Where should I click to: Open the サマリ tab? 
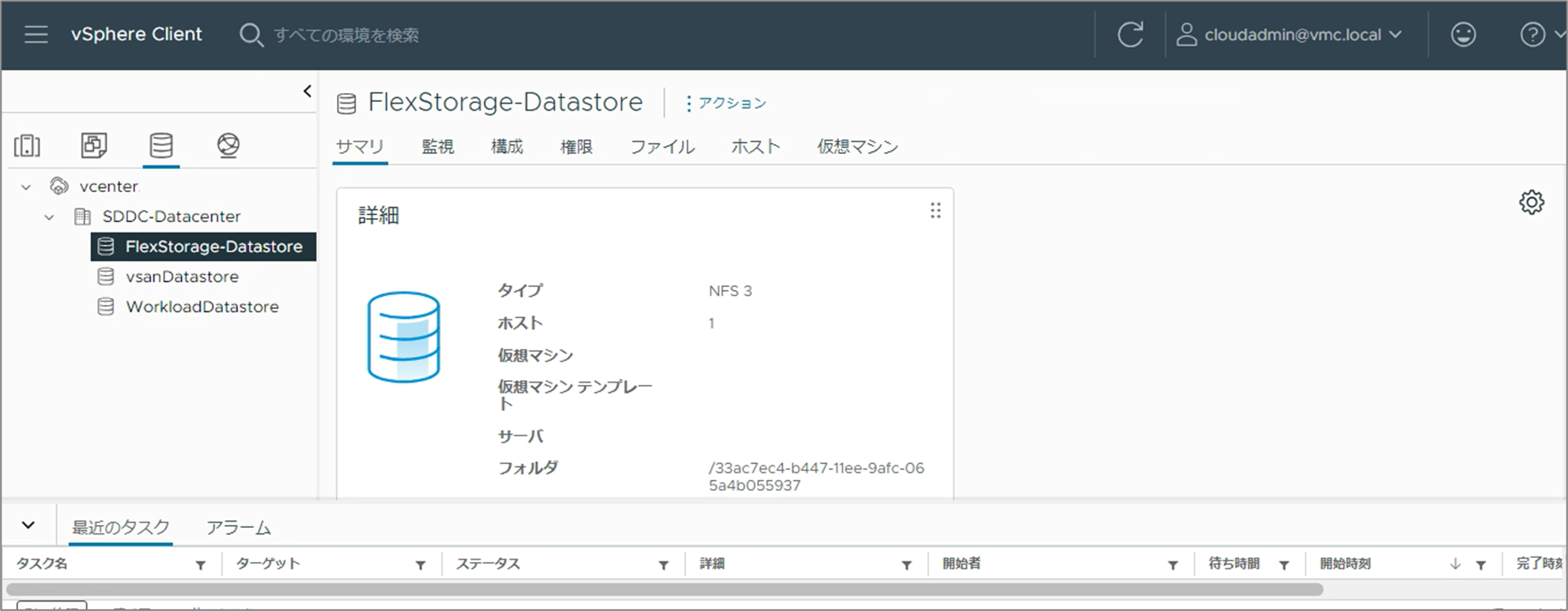[360, 147]
